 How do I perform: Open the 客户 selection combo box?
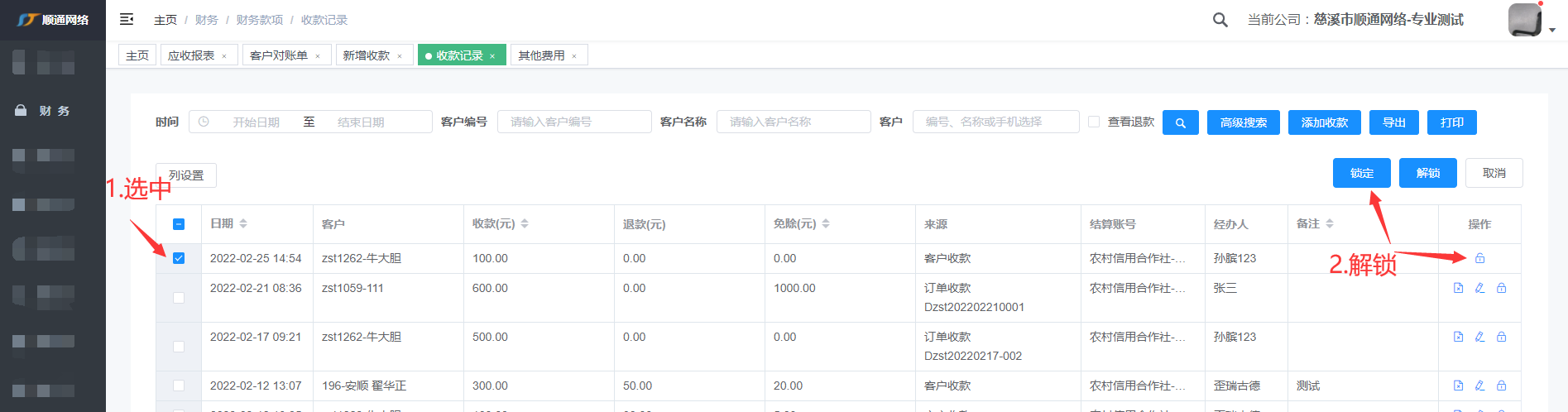(x=995, y=122)
